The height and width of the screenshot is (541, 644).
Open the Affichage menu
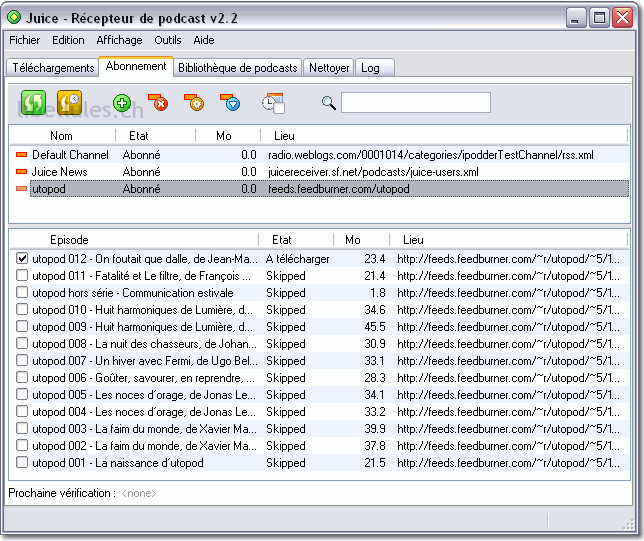[x=119, y=40]
